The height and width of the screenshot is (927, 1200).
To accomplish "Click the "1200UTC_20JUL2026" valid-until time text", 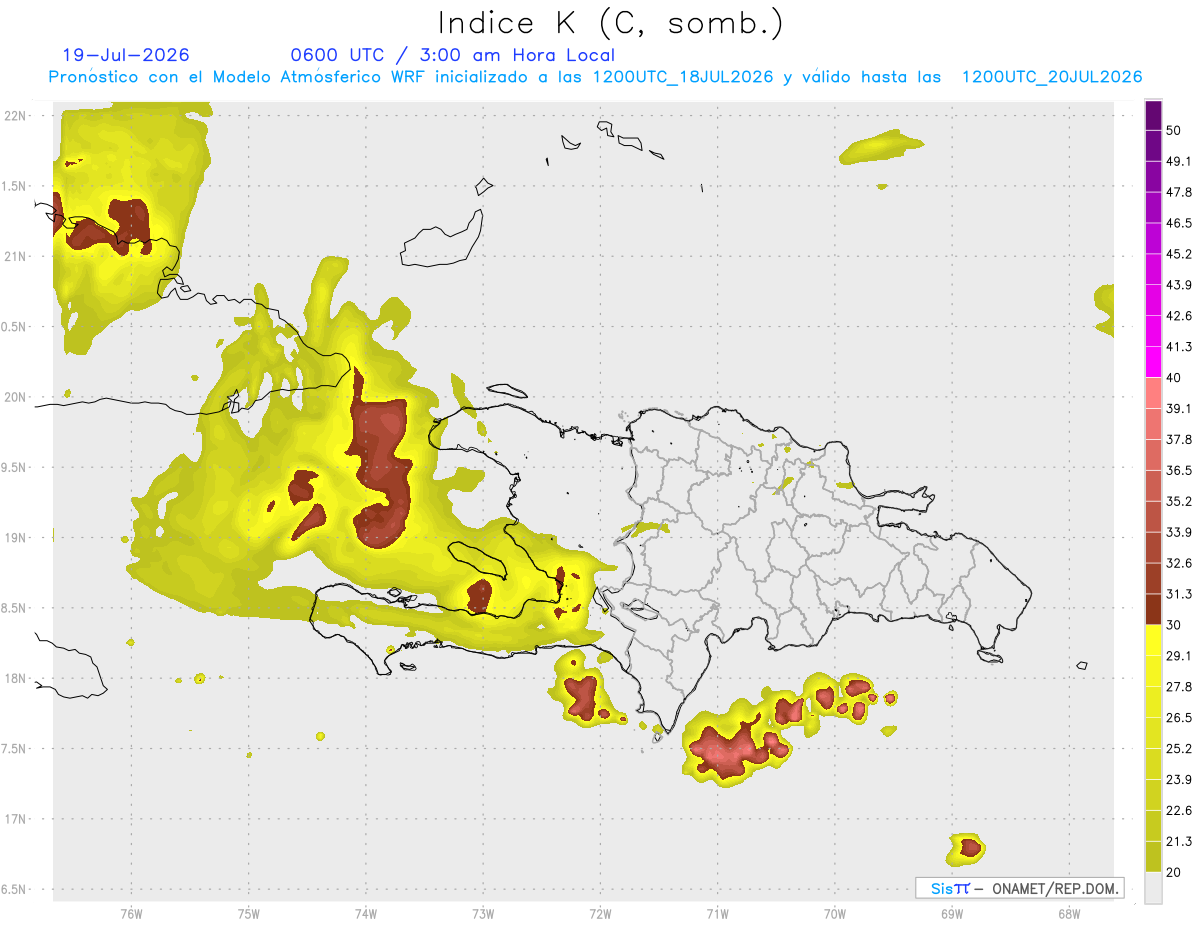I will 1052,77.
